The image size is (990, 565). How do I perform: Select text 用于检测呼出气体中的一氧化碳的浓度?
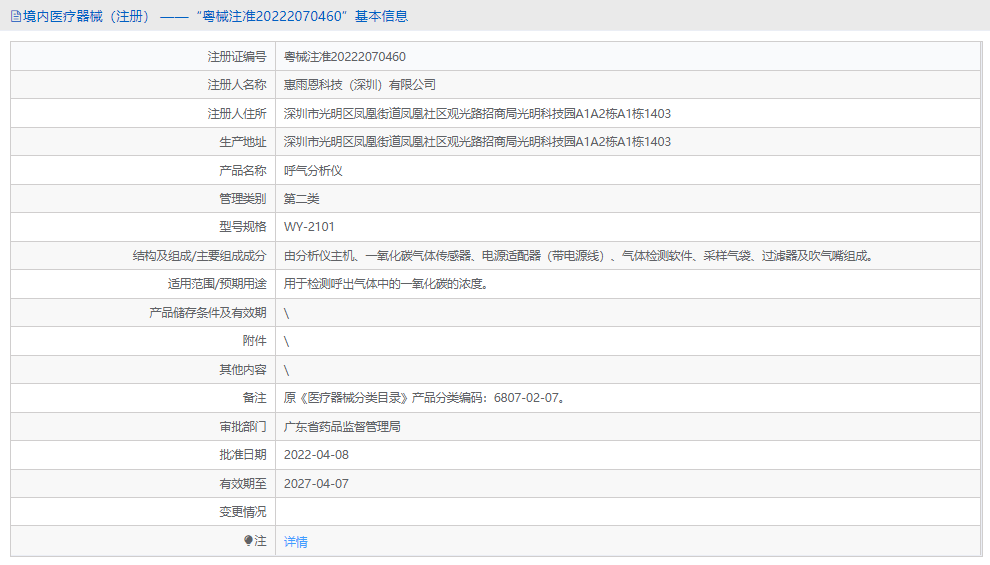coord(386,284)
